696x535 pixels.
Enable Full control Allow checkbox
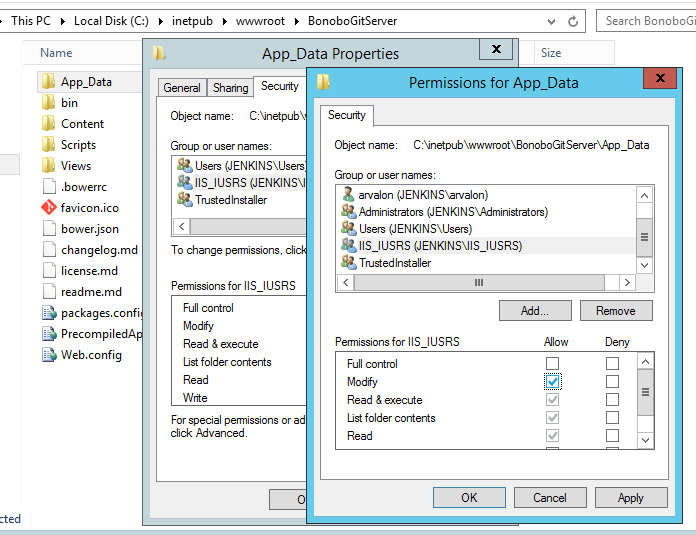point(553,364)
